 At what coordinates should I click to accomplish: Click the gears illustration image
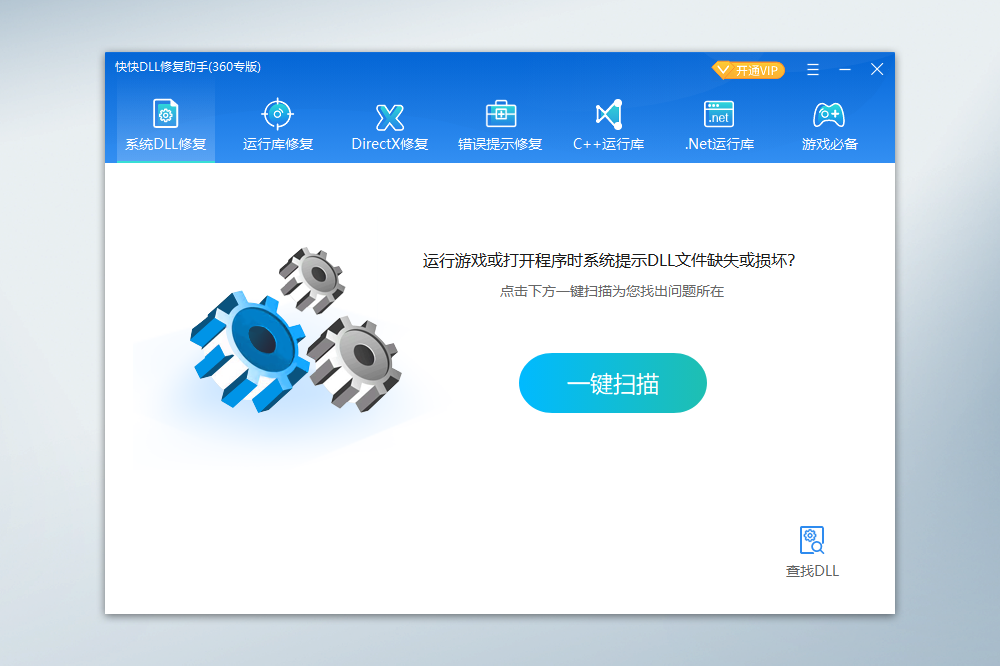pos(295,332)
